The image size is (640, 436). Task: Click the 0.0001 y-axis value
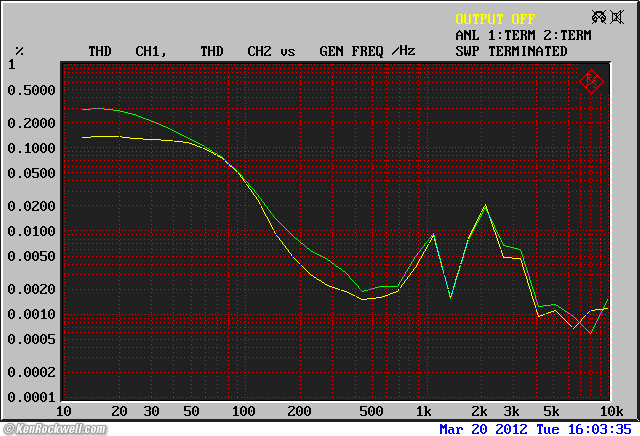(x=31, y=397)
